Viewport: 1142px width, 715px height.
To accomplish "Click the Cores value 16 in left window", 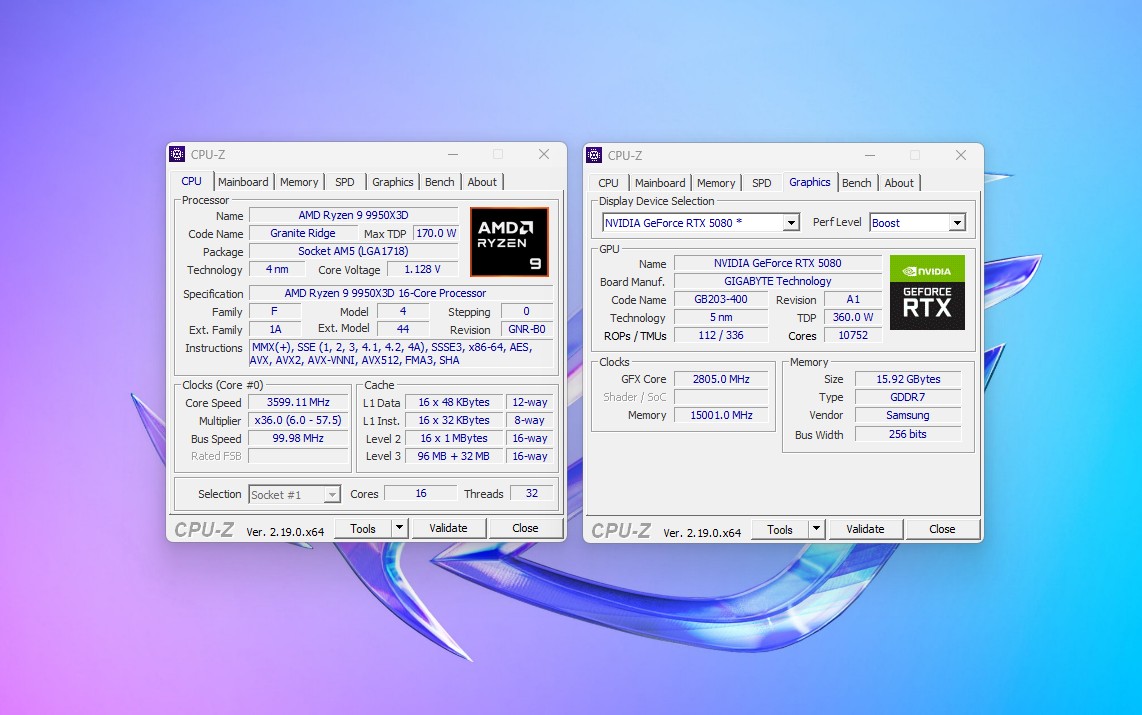I will [x=421, y=493].
